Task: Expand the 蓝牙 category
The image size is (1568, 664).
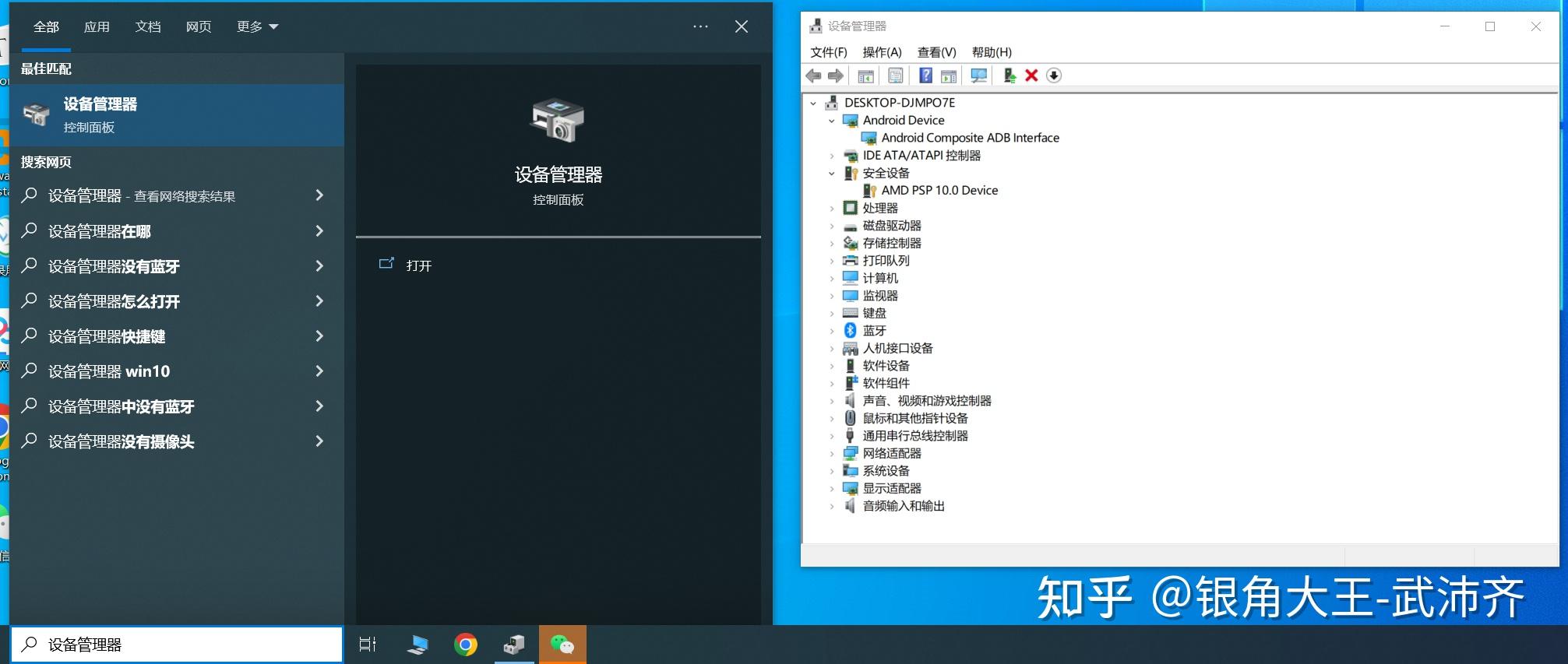Action: click(x=832, y=331)
